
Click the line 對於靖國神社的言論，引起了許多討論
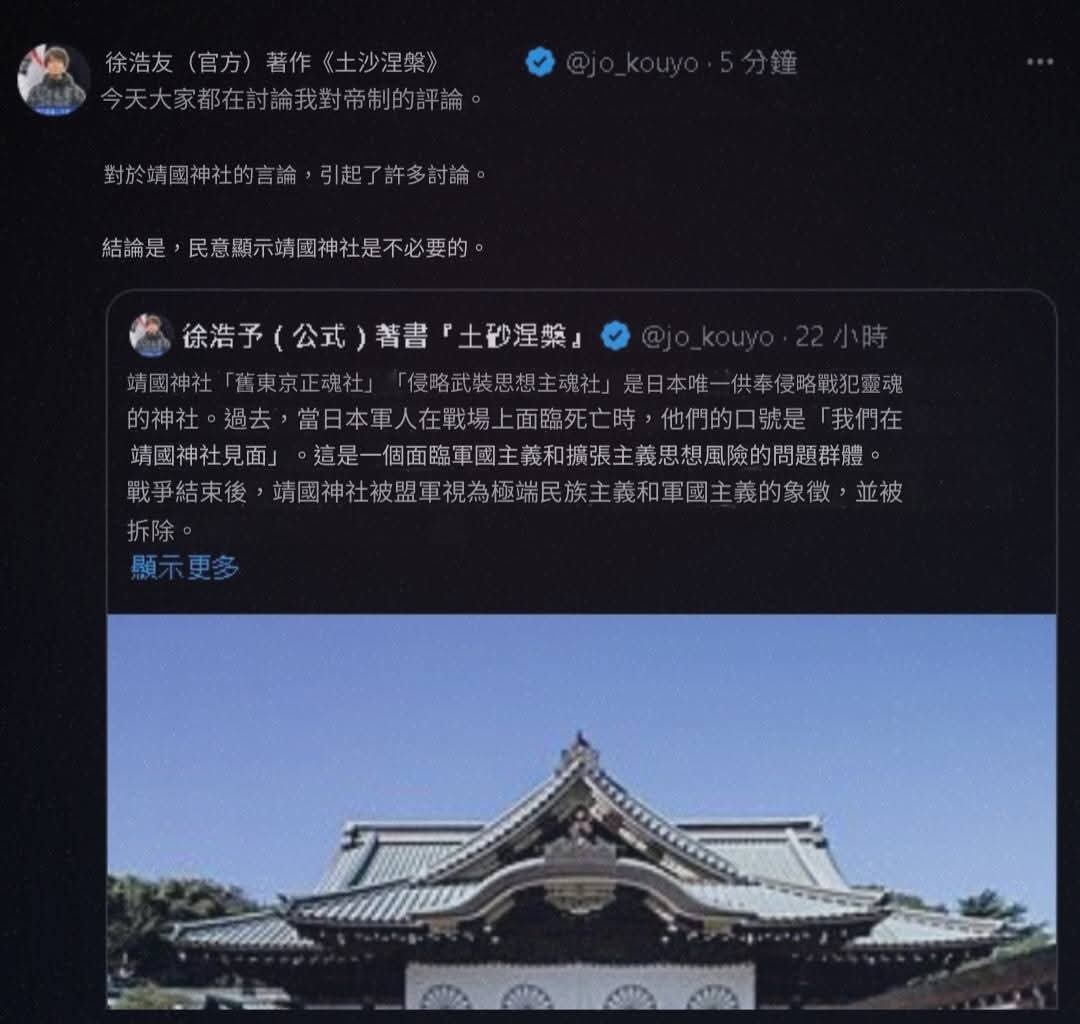(295, 174)
